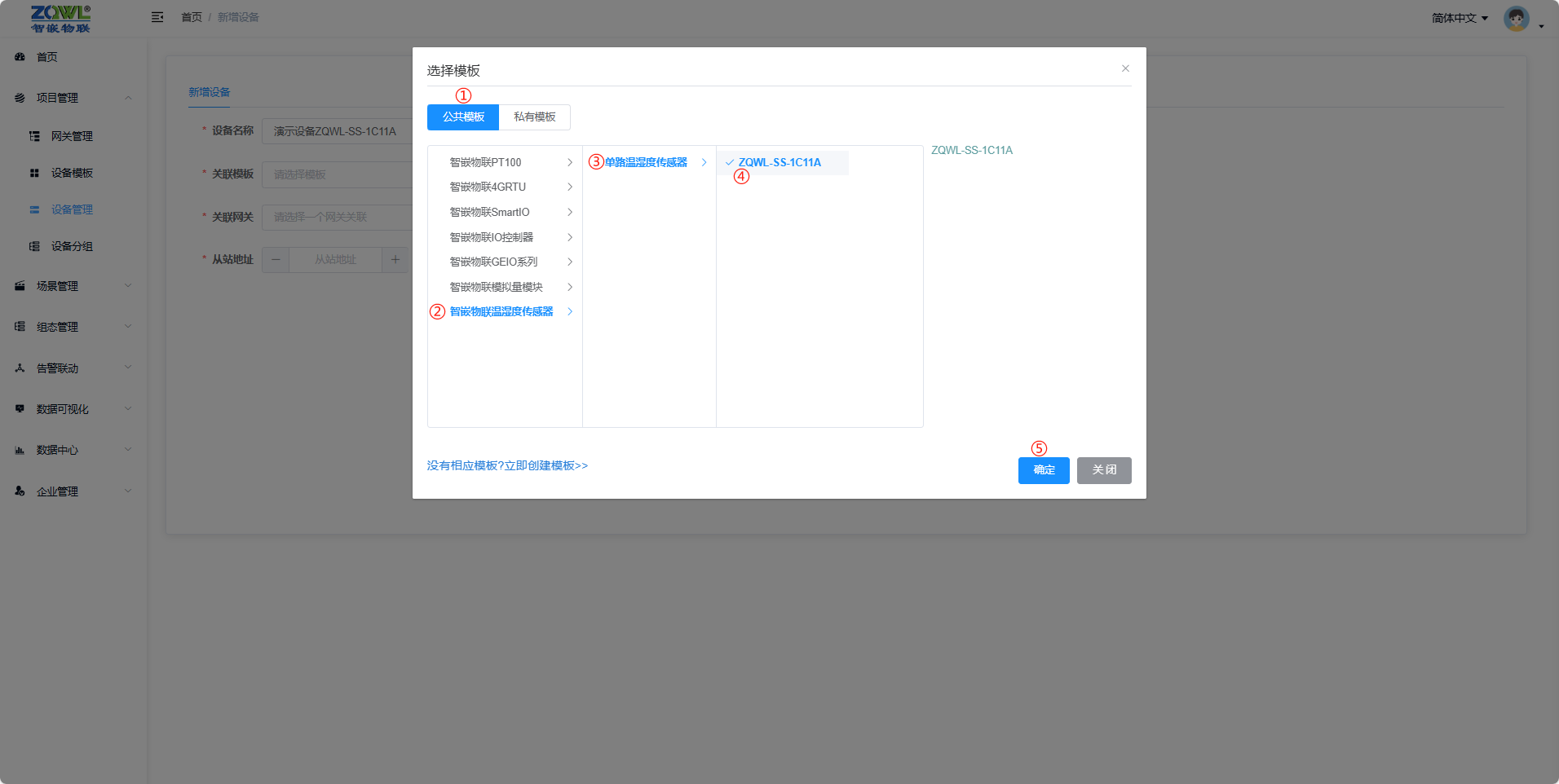Select the 公共模板 tab
Screen dimensions: 1559x784
(463, 117)
